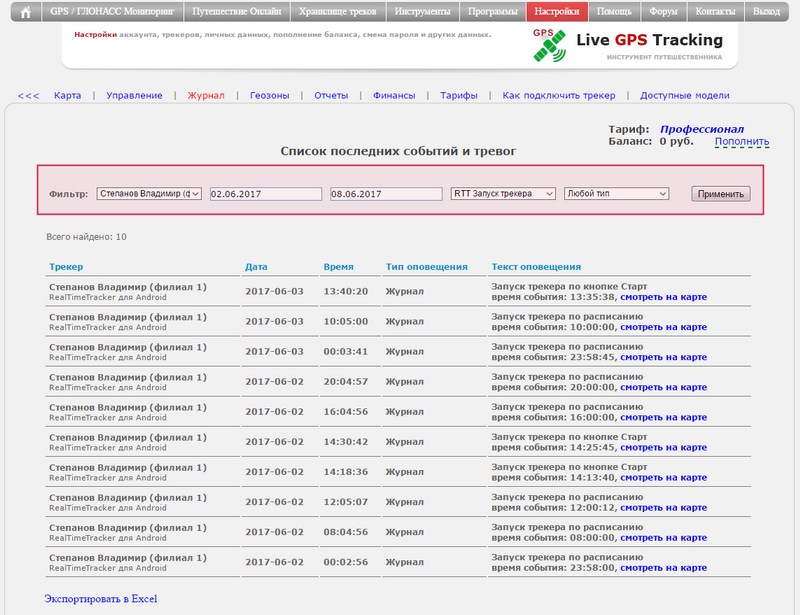Open the Настройки tab
Screen dimensions: 800x615
556,12
